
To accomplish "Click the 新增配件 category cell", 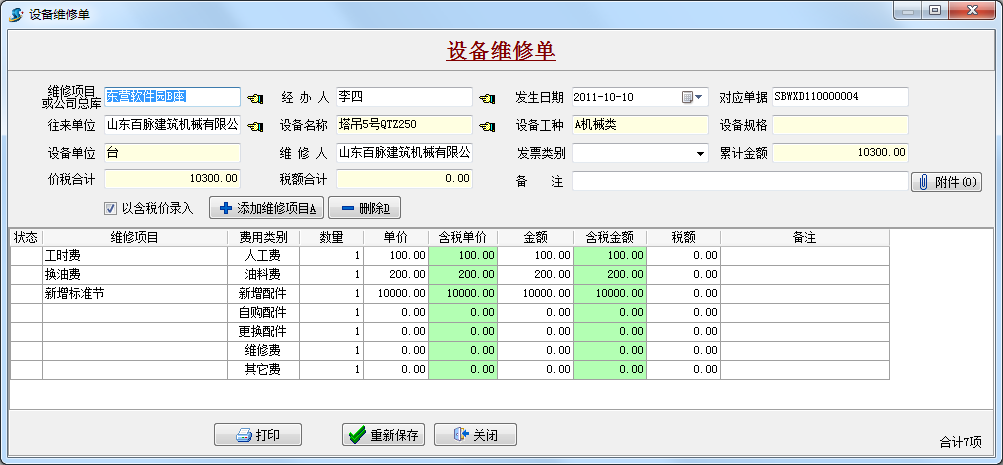I will [x=264, y=294].
